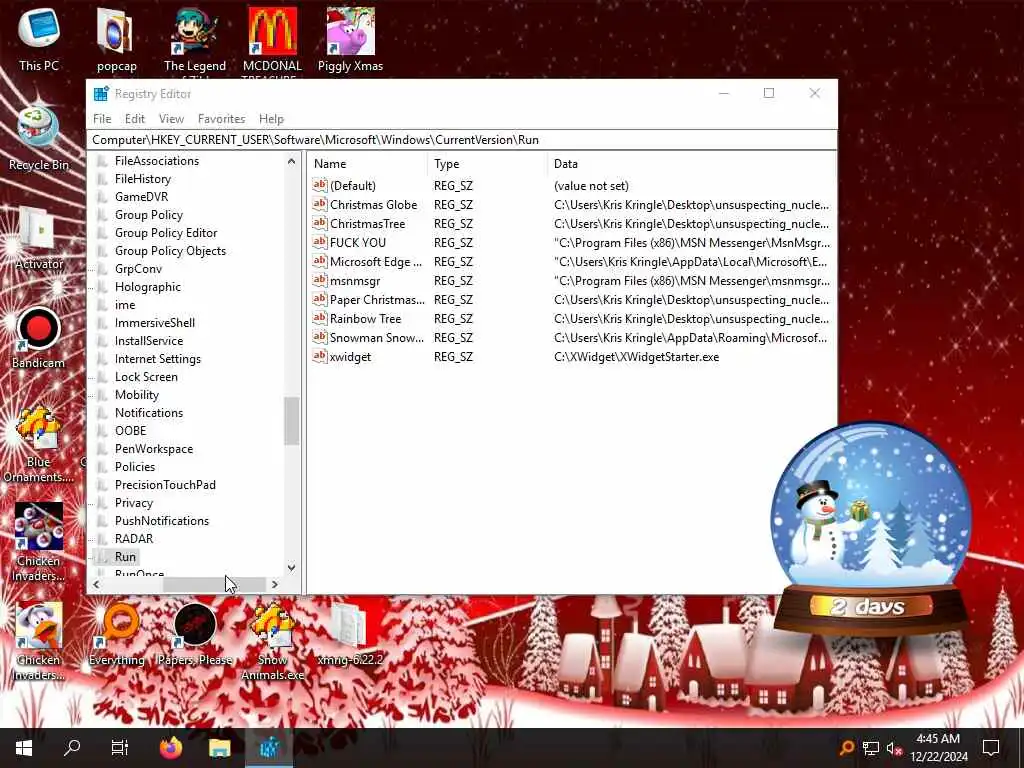Select the Activator desktop icon
This screenshot has height=768, width=1024.
[x=39, y=238]
